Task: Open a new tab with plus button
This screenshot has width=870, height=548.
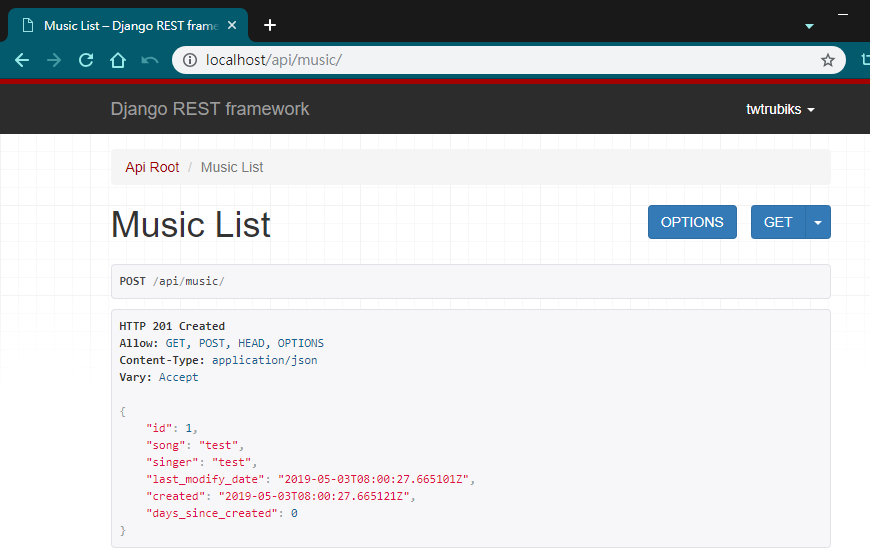Action: pyautogui.click(x=270, y=26)
